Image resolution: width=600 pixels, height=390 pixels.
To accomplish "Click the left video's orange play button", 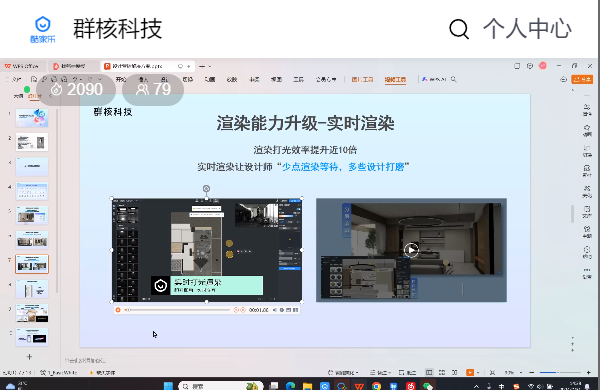I will click(x=118, y=310).
